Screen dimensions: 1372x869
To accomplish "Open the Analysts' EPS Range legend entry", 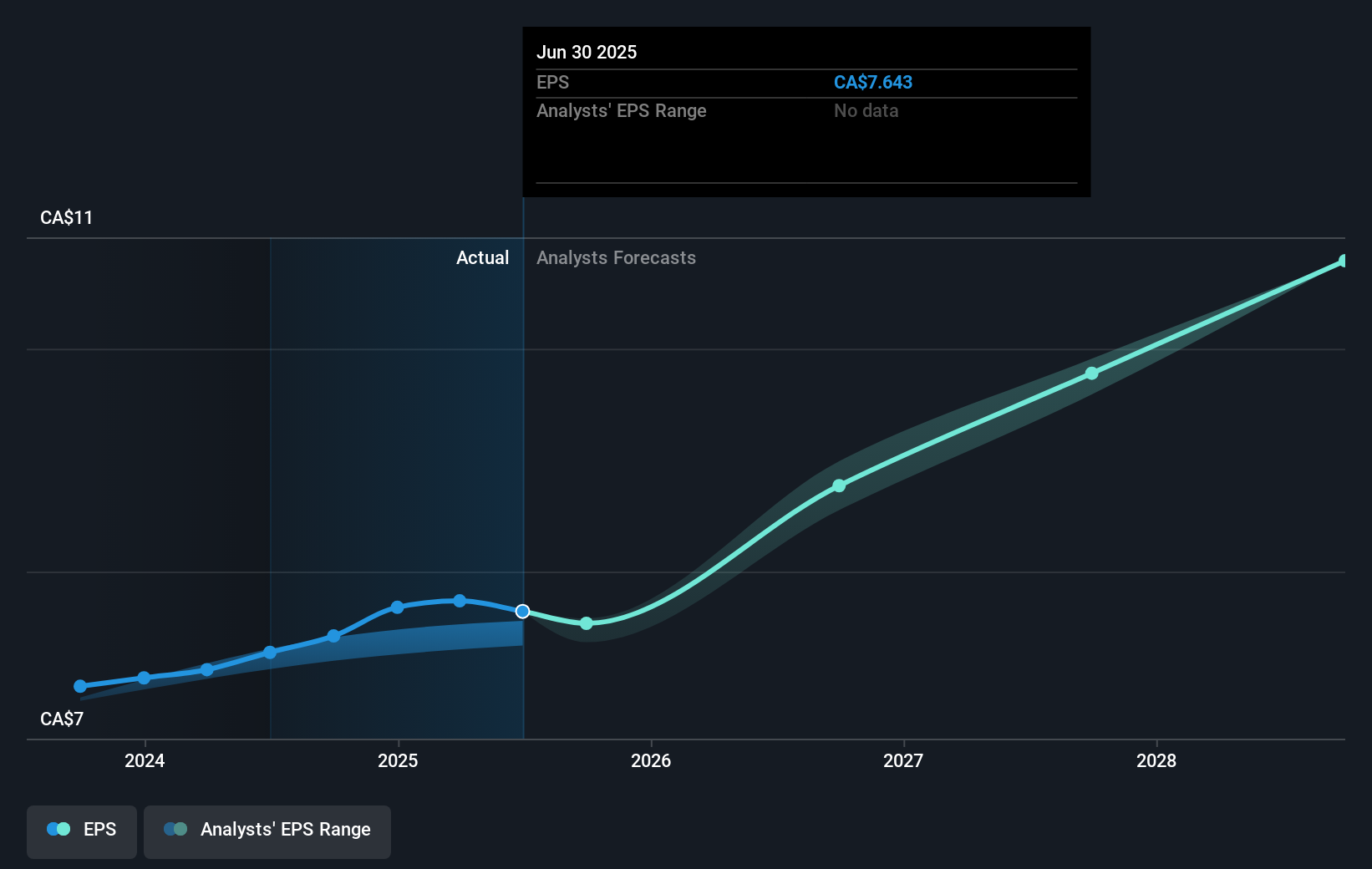I will tap(285, 830).
